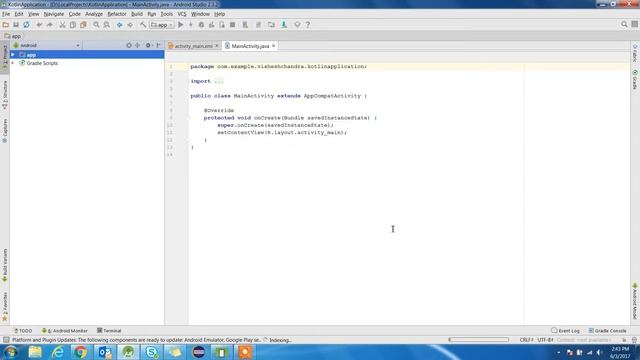Open the Structure side panel
Image resolution: width=640 pixels, height=360 pixels.
tap(5, 95)
